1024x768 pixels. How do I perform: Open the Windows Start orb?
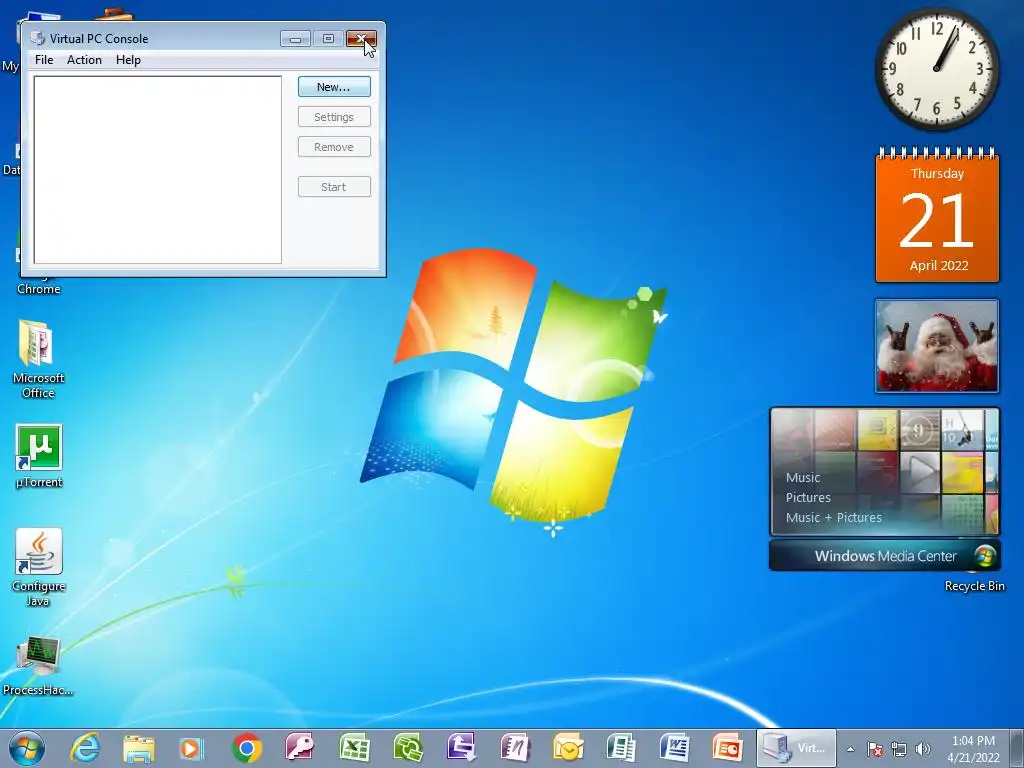tap(27, 748)
